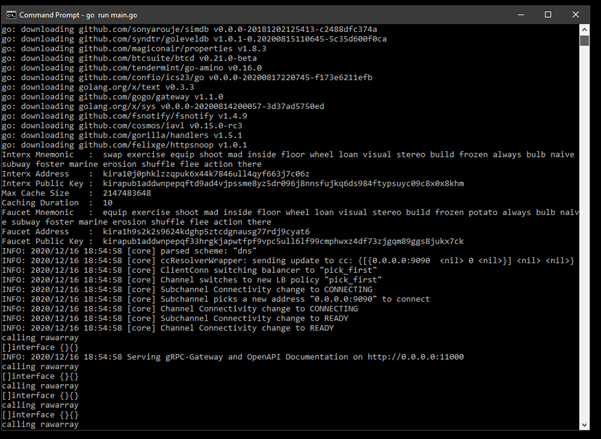Click the line downloading gogo/gateway v1.1.0
Screen dimensions: 601x439
[x=112, y=97]
